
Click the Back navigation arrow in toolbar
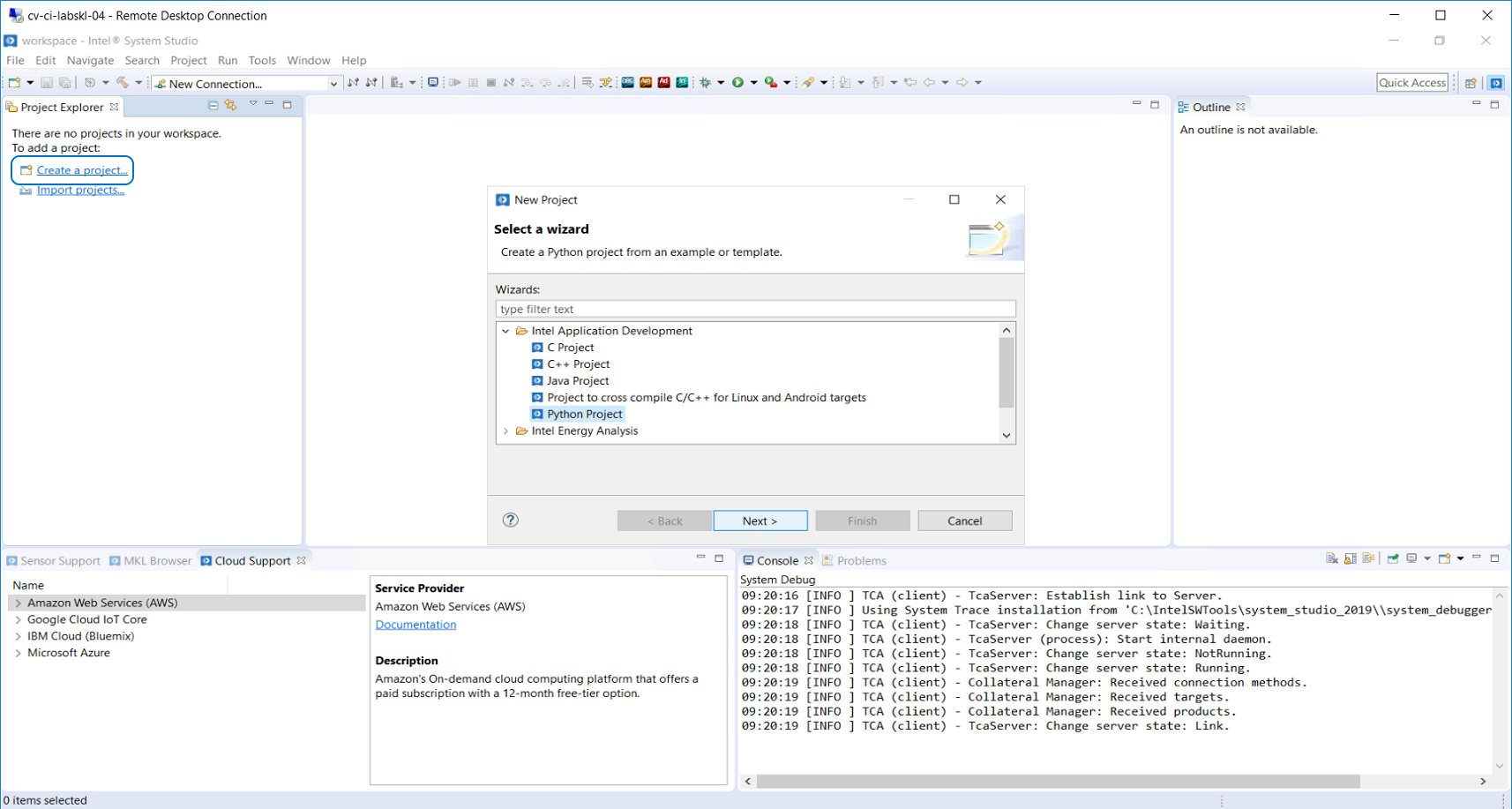[x=929, y=83]
